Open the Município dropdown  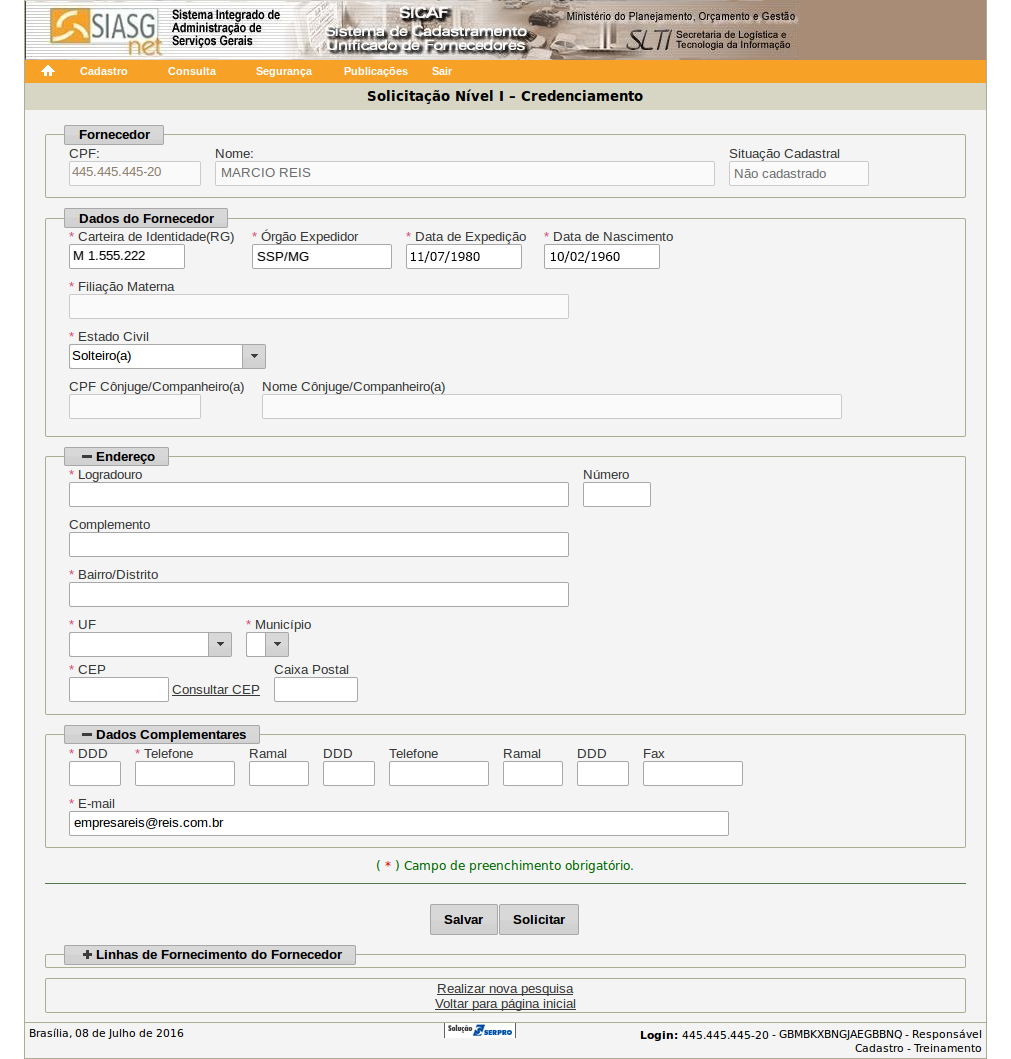(267, 644)
